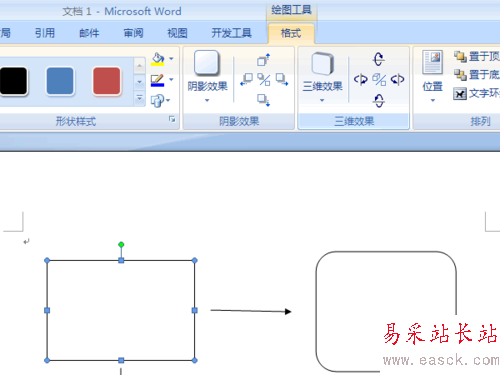The height and width of the screenshot is (375, 500).
Task: Click the 置于底层 send to back button
Action: click(477, 75)
